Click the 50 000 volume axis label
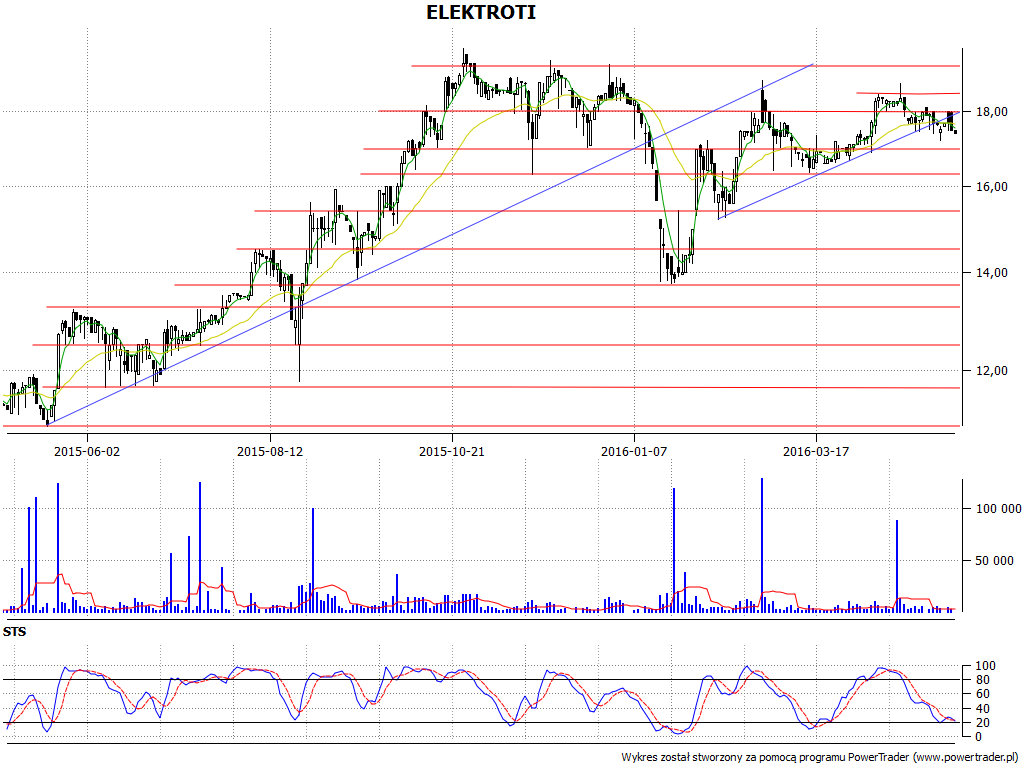 pos(995,560)
